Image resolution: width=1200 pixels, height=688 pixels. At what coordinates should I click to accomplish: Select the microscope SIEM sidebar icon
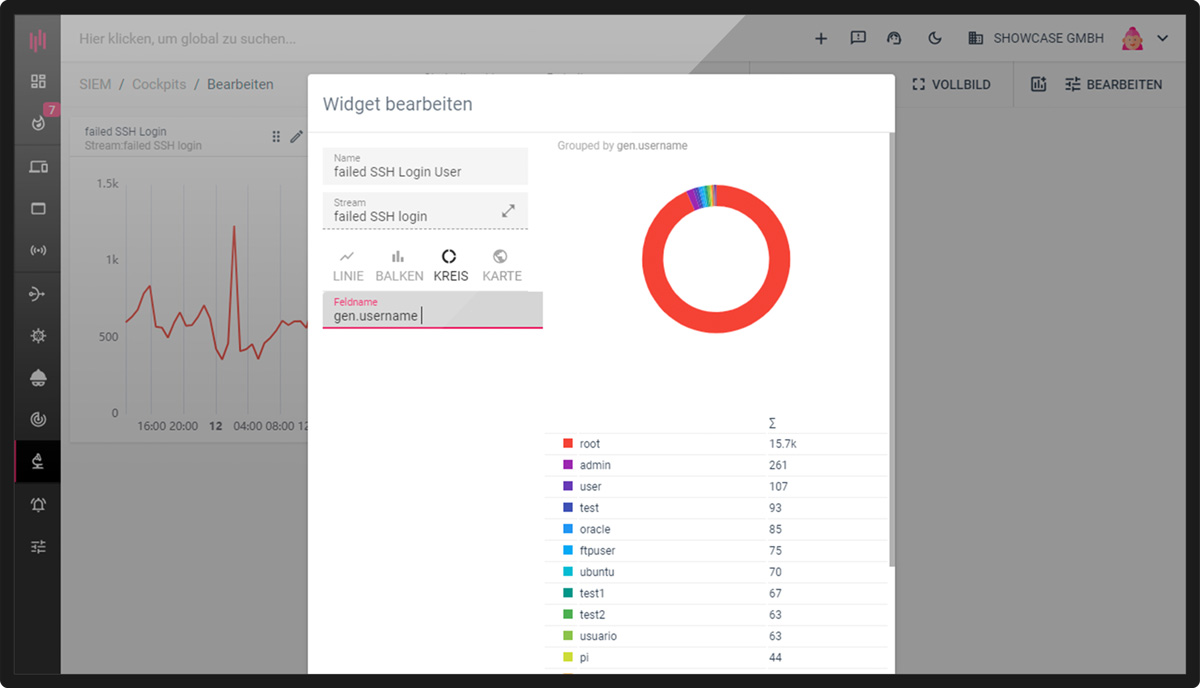pyautogui.click(x=38, y=462)
